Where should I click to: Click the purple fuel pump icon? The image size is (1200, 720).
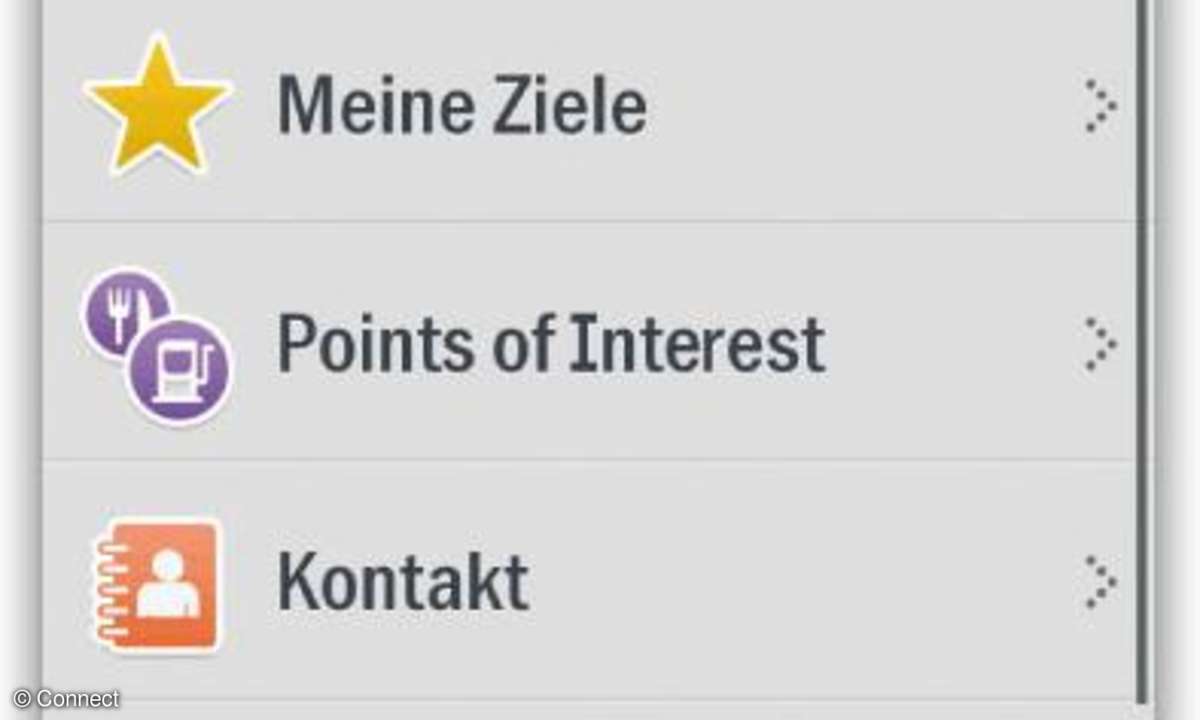(180, 369)
